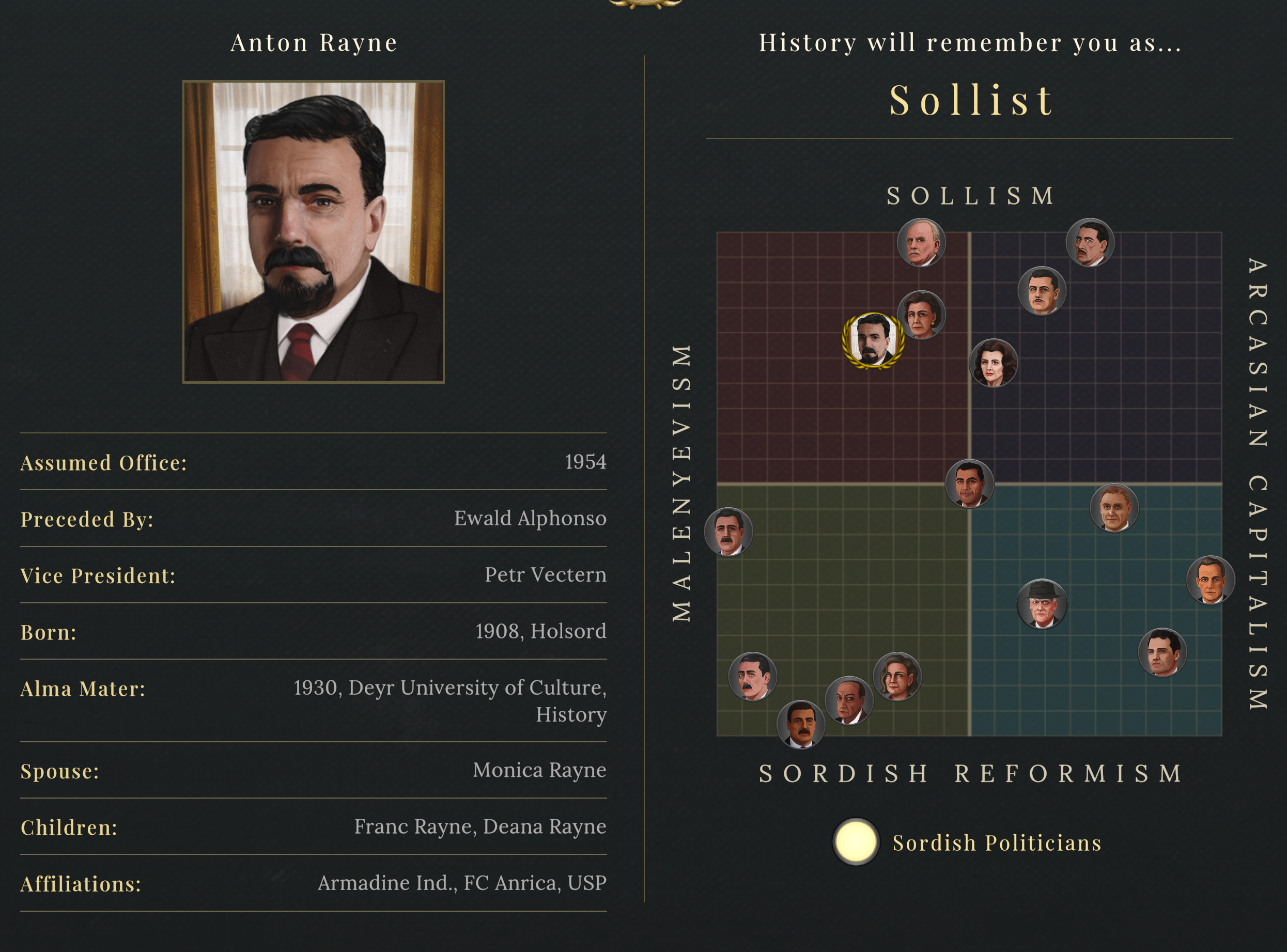Image resolution: width=1287 pixels, height=952 pixels.
Task: Click the 'Alma Mater:' label
Action: tap(83, 689)
